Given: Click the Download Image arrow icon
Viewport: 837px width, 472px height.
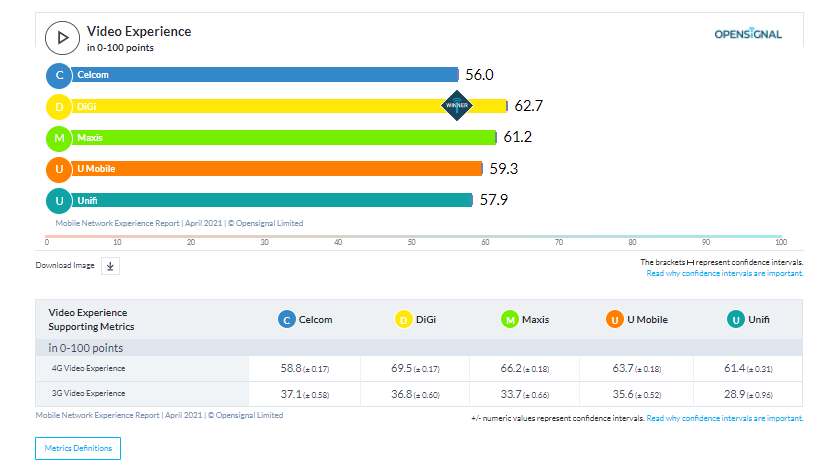Looking at the screenshot, I should pyautogui.click(x=111, y=265).
